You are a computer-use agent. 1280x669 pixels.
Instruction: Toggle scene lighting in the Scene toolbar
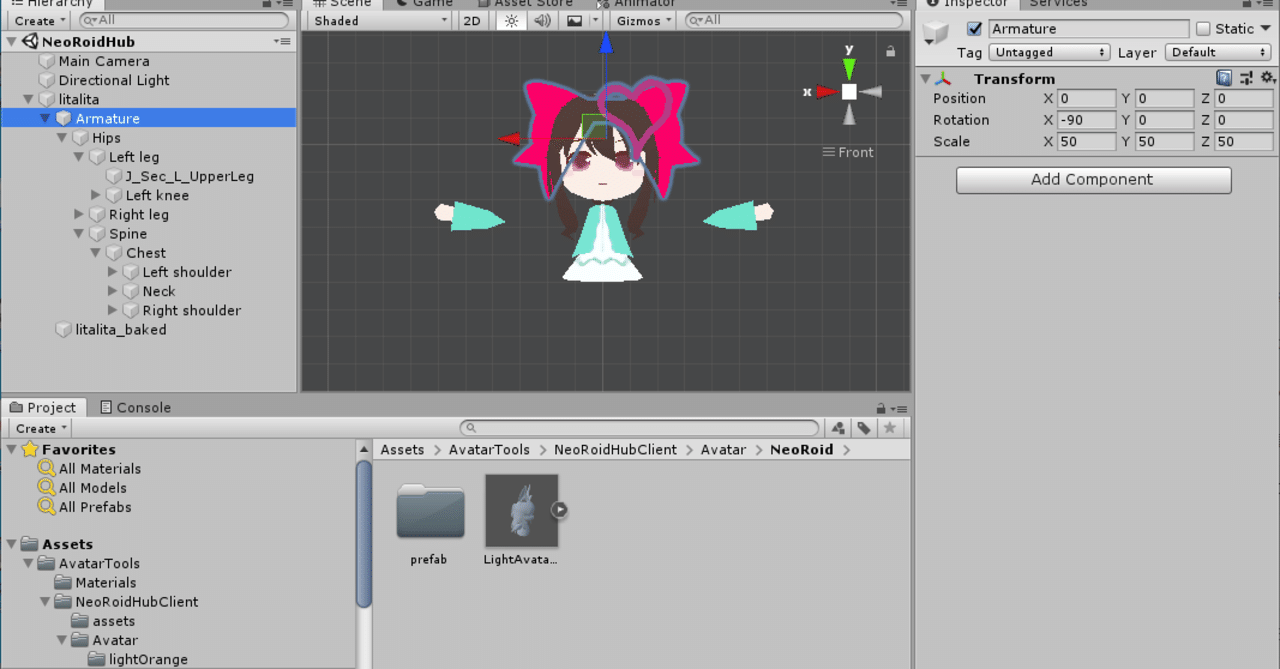(511, 20)
